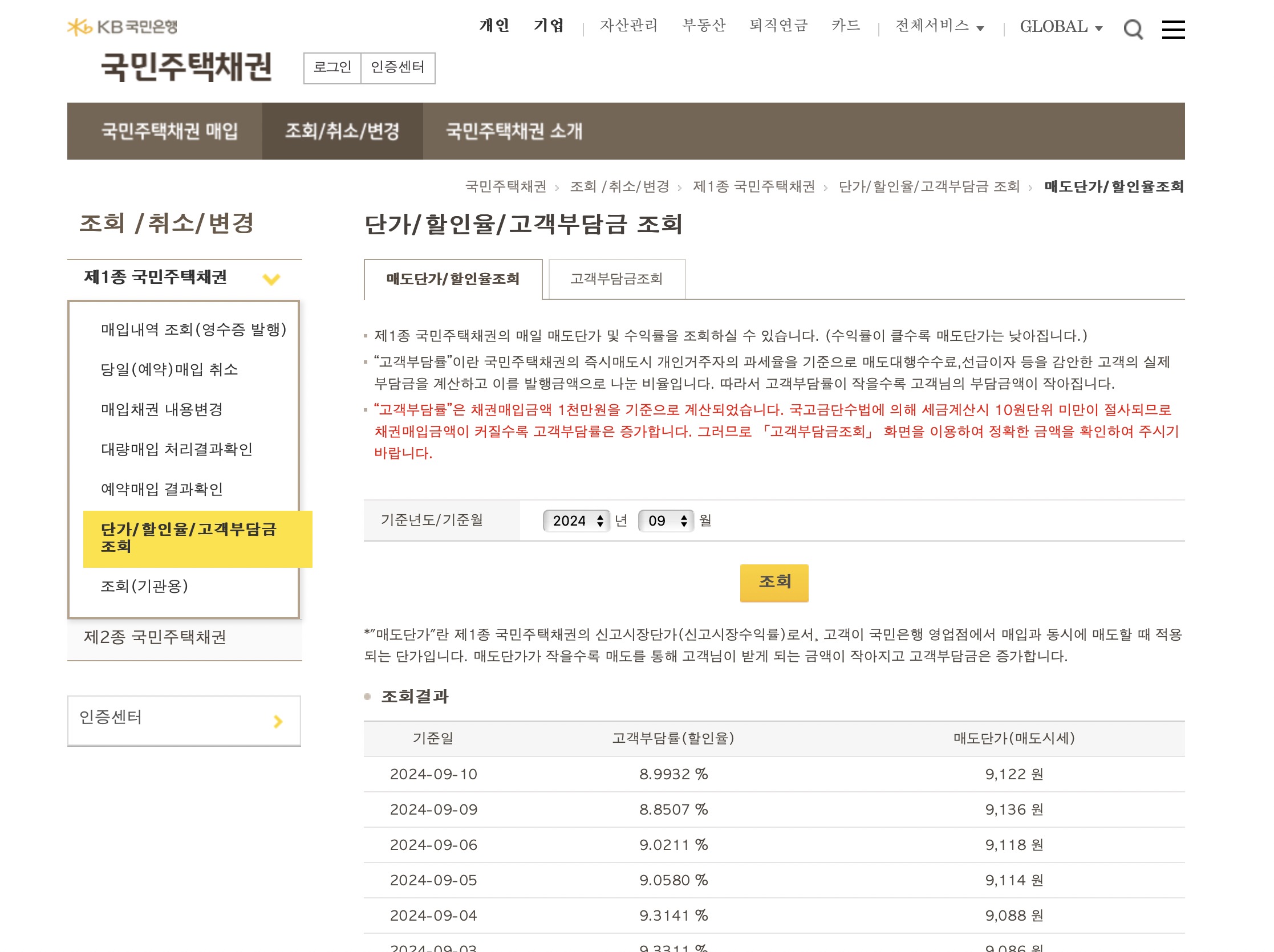The image size is (1274, 952).
Task: Open the GLOBAL language dropdown
Action: coord(1060,27)
